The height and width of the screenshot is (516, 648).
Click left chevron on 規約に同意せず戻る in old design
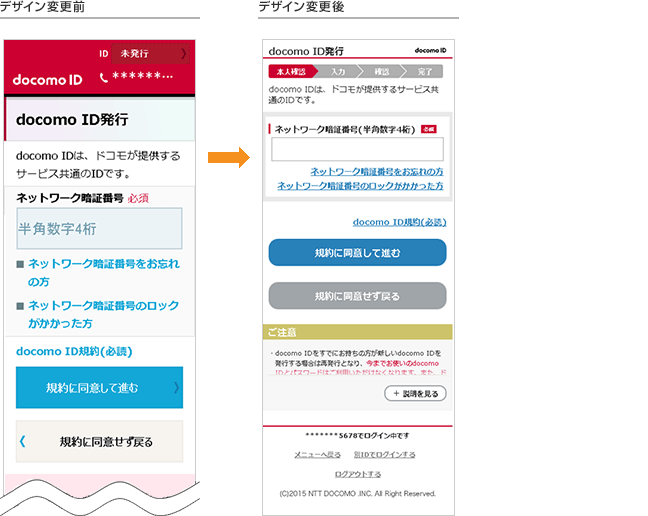coord(23,441)
